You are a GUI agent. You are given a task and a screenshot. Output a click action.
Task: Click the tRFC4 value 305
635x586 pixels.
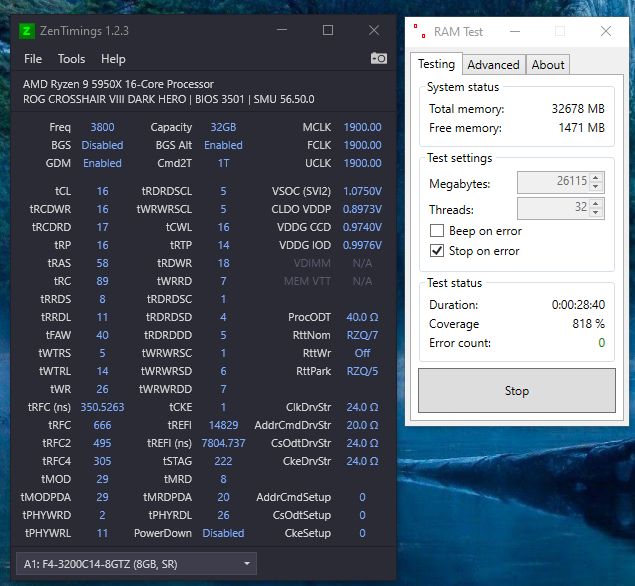[x=102, y=461]
